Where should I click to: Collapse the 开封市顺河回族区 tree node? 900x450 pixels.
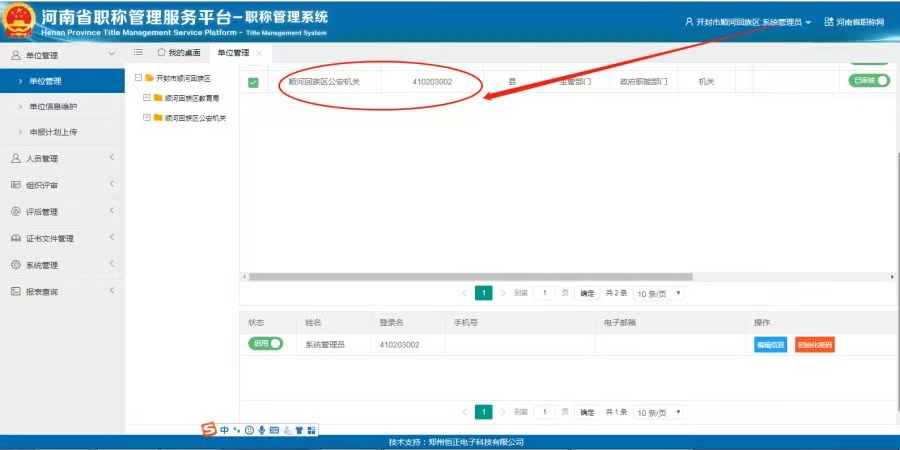click(x=138, y=77)
